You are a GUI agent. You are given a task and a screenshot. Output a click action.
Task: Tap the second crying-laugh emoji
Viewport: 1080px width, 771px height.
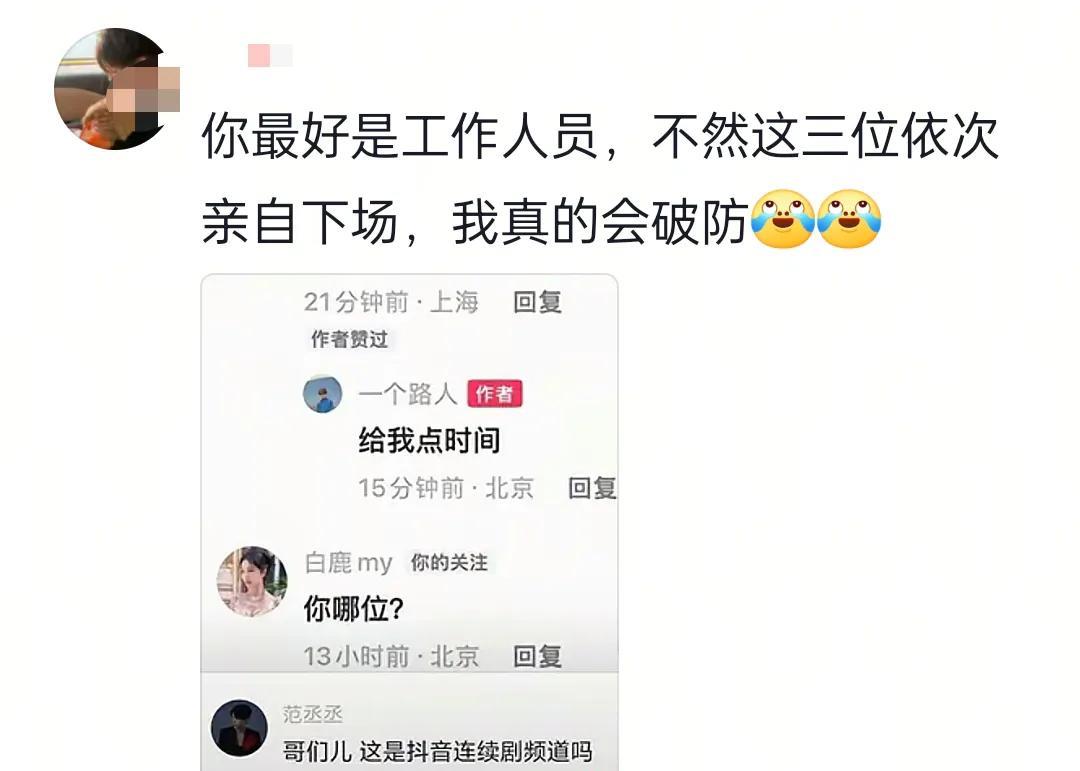coord(849,220)
